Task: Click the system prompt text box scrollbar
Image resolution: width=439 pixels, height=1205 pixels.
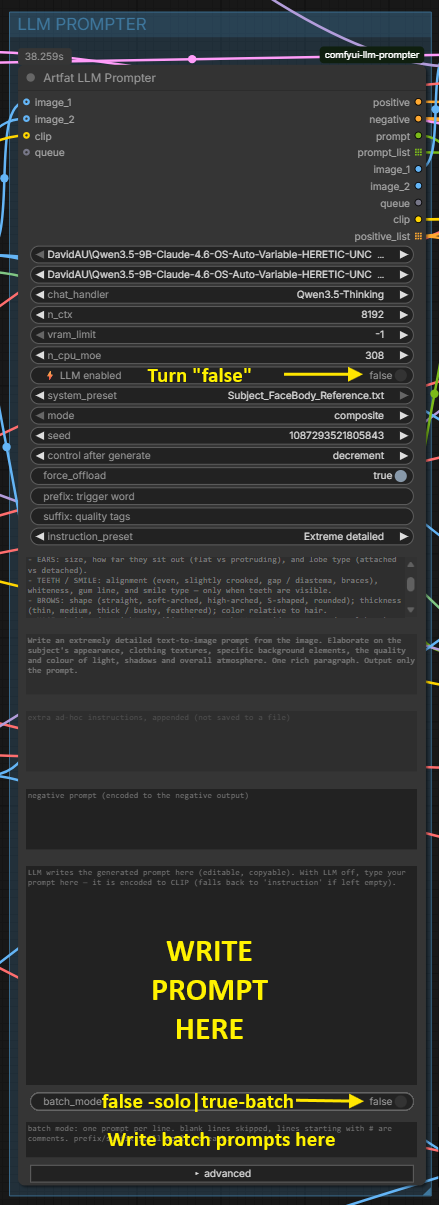Action: pyautogui.click(x=410, y=584)
